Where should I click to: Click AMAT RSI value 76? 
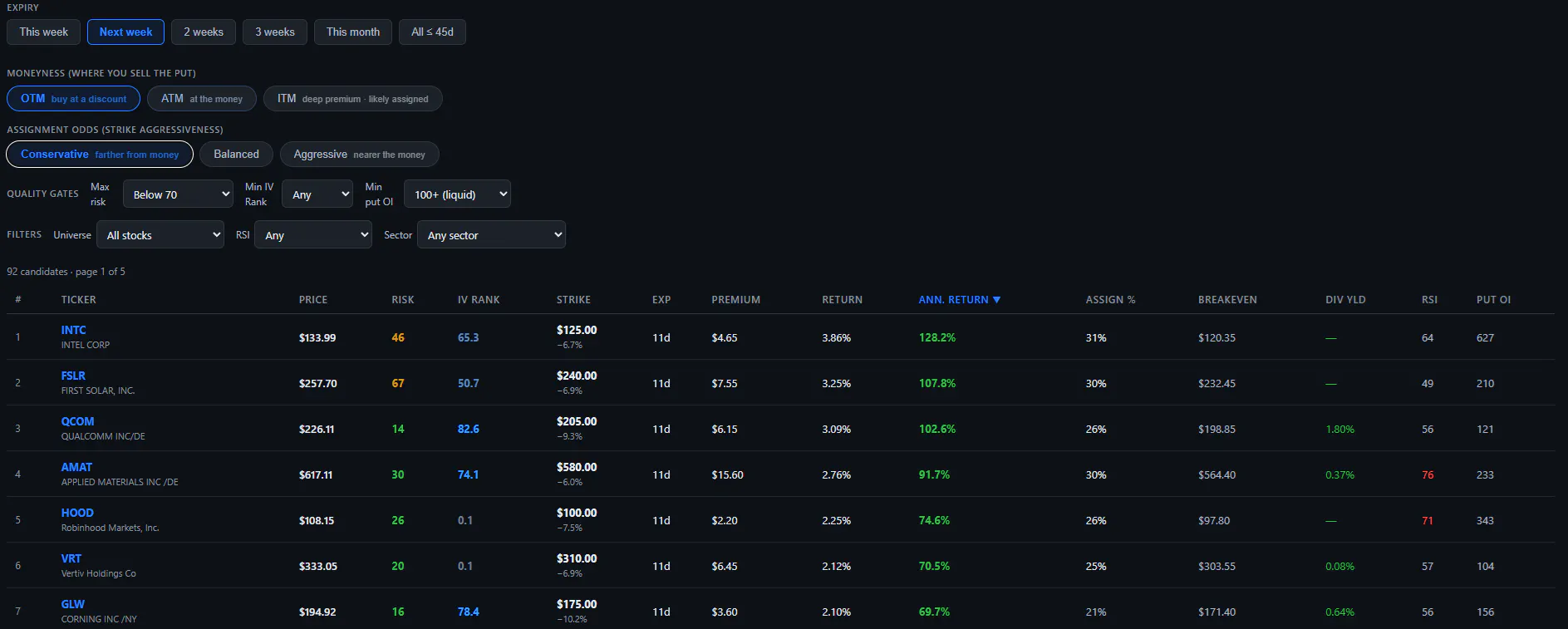tap(1428, 475)
